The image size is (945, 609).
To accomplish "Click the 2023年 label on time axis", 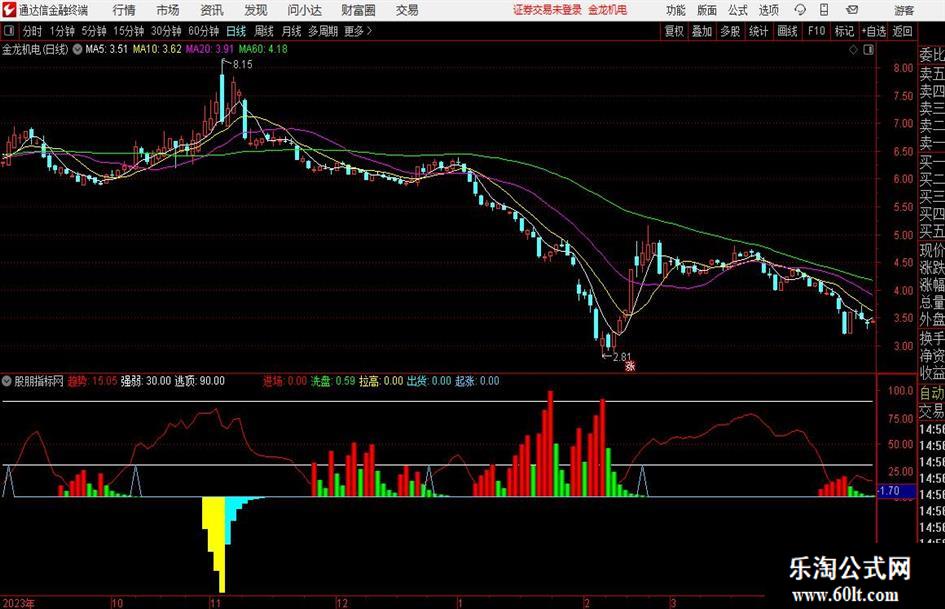I will pos(18,603).
